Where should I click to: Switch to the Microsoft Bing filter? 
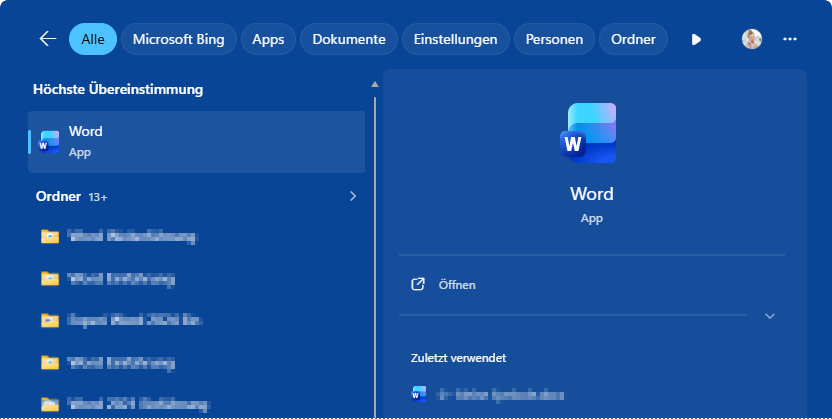[x=178, y=39]
